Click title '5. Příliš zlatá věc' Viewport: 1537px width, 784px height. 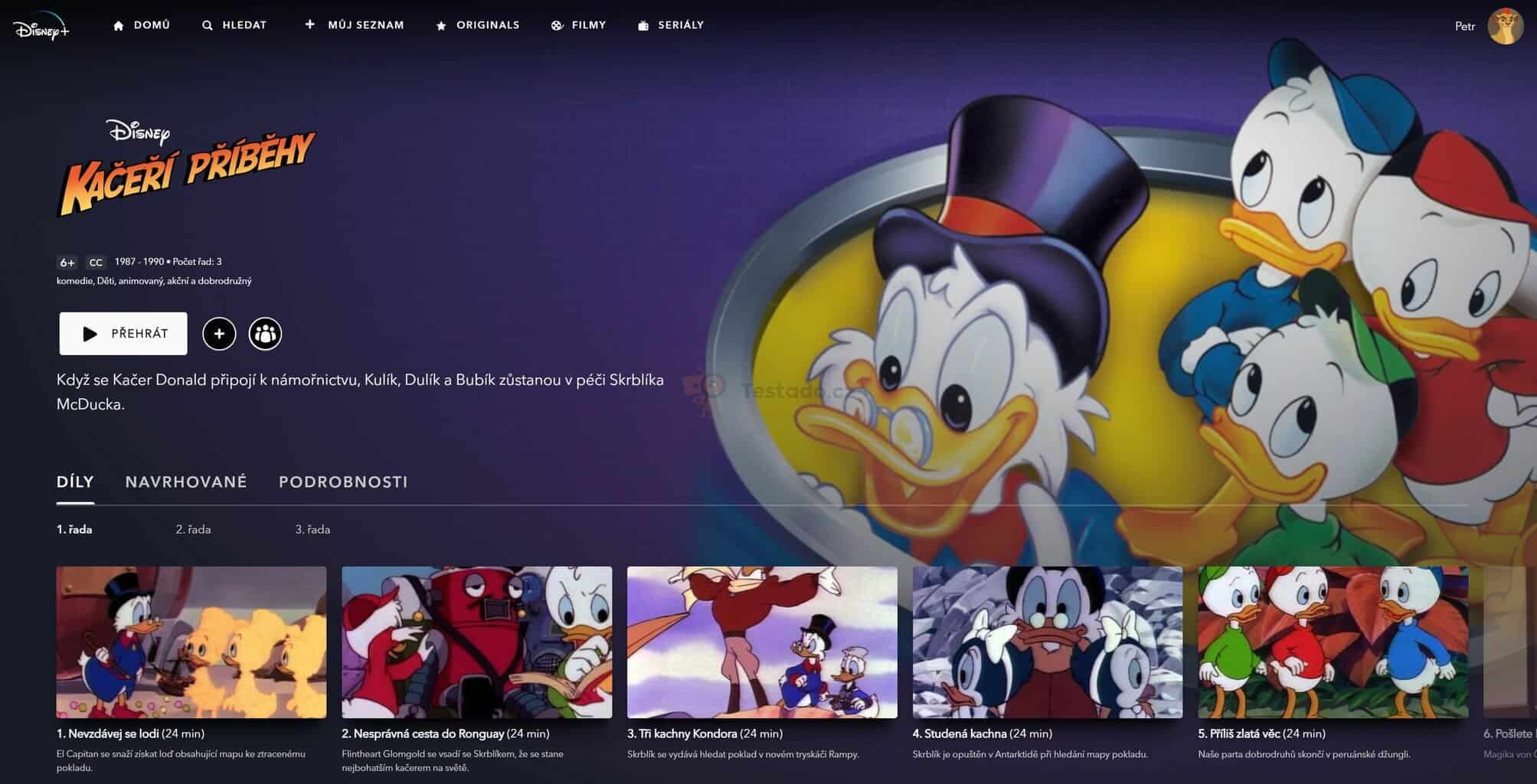[x=1239, y=733]
